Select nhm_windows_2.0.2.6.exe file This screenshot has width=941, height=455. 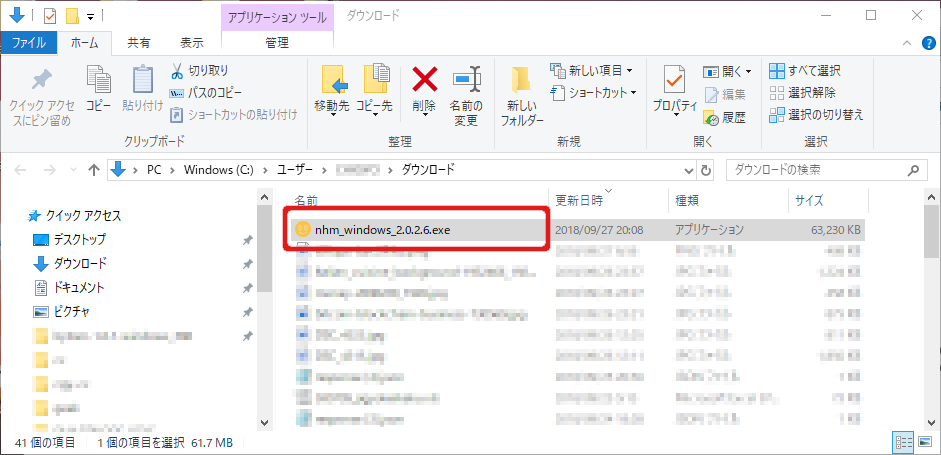[x=382, y=229]
